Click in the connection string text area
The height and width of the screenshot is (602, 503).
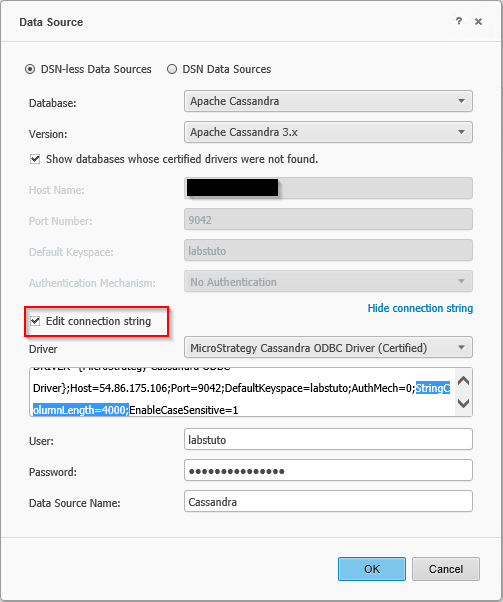tap(243, 392)
